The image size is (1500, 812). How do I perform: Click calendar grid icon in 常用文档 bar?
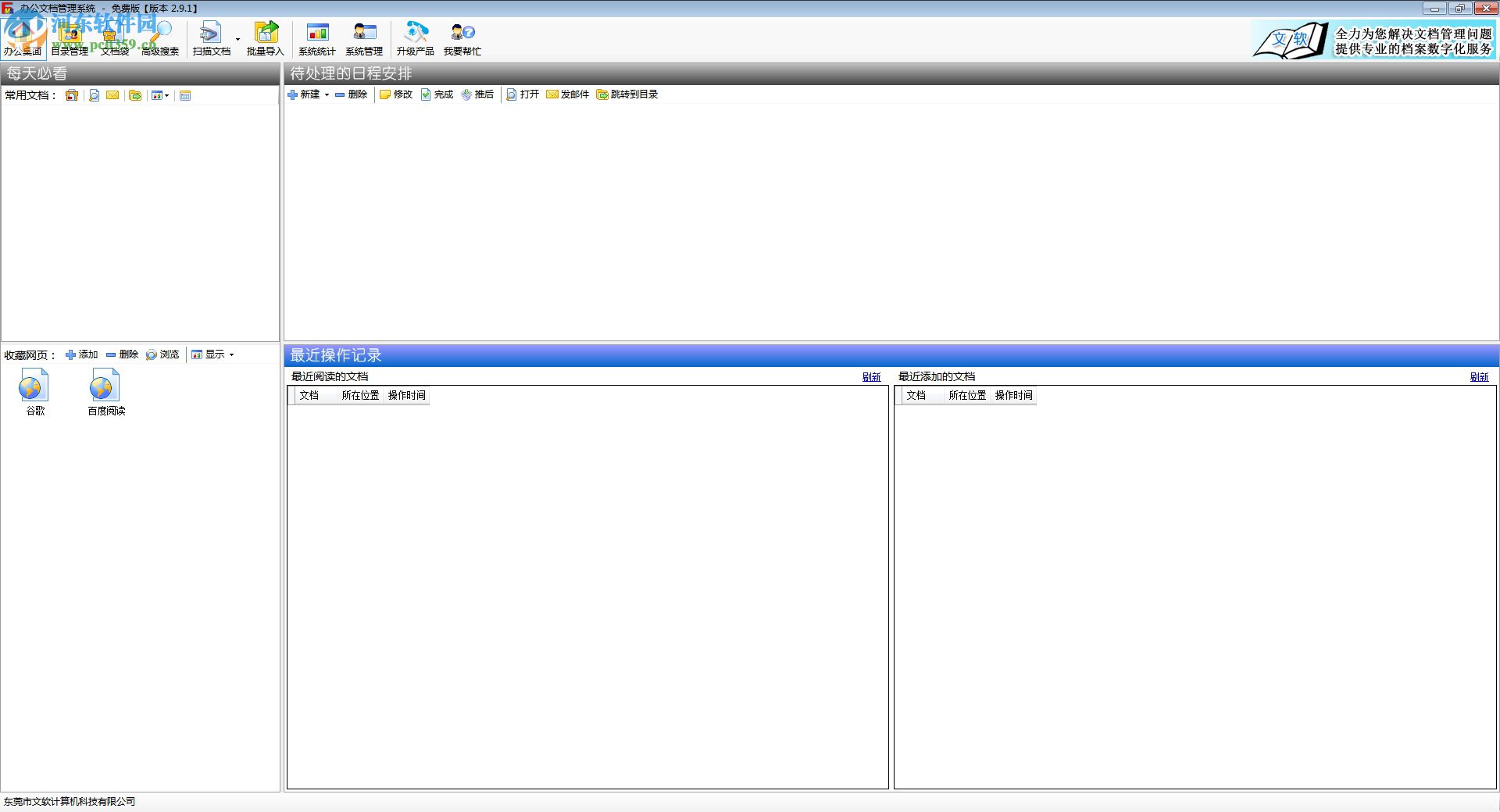pyautogui.click(x=185, y=95)
